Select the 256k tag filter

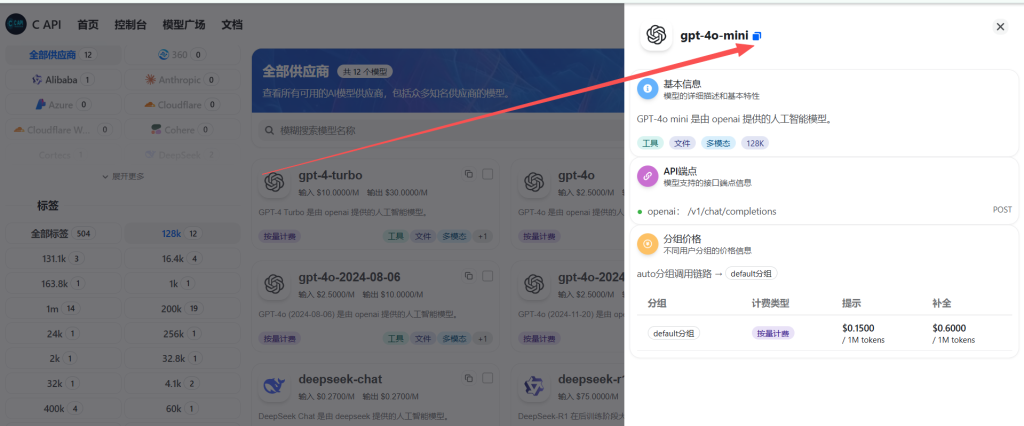[182, 334]
